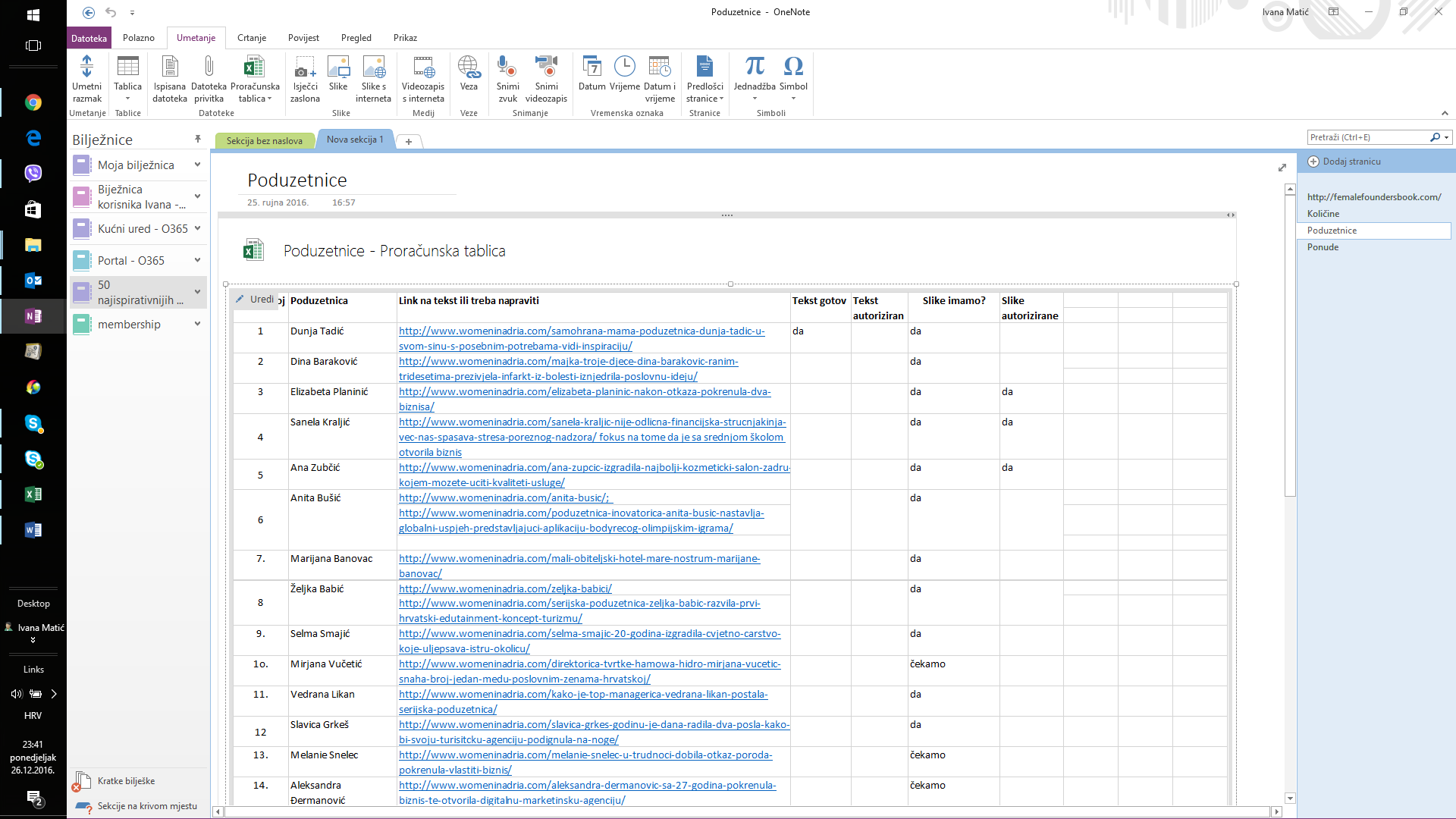Collapse the ribbon with the chevron

pos(1445,113)
